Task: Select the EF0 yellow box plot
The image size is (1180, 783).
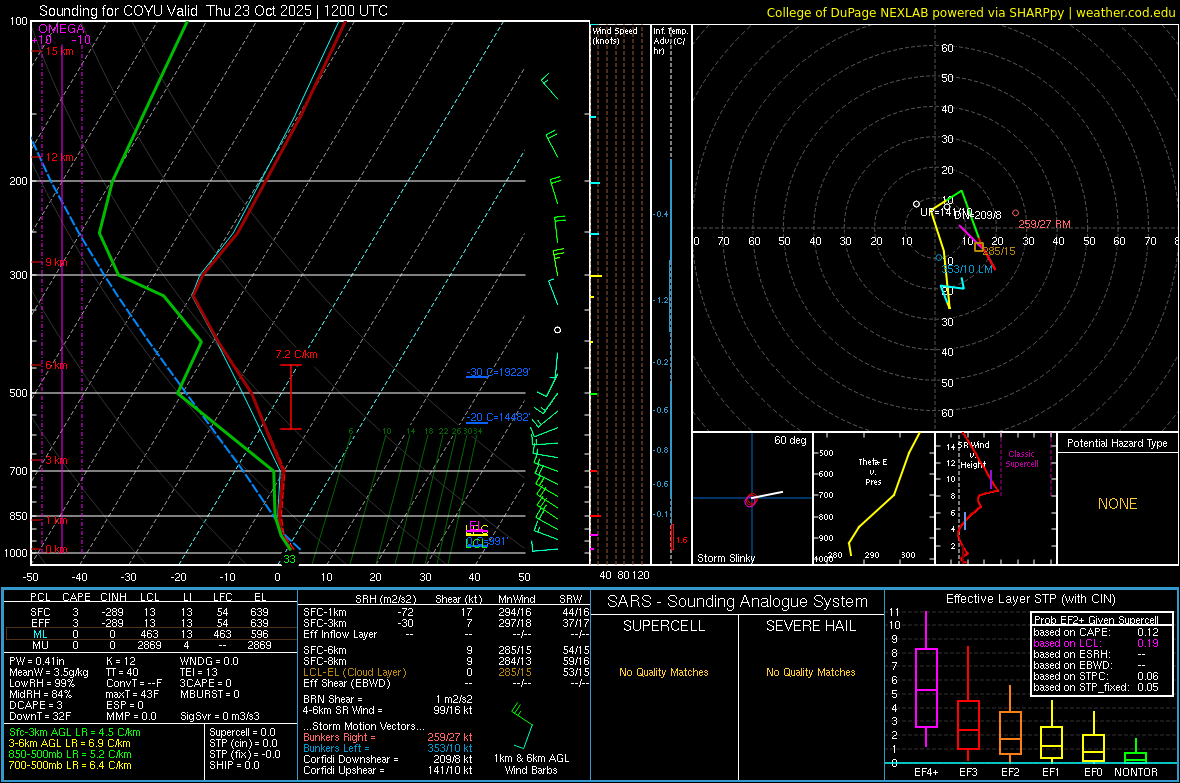Action: [1093, 739]
